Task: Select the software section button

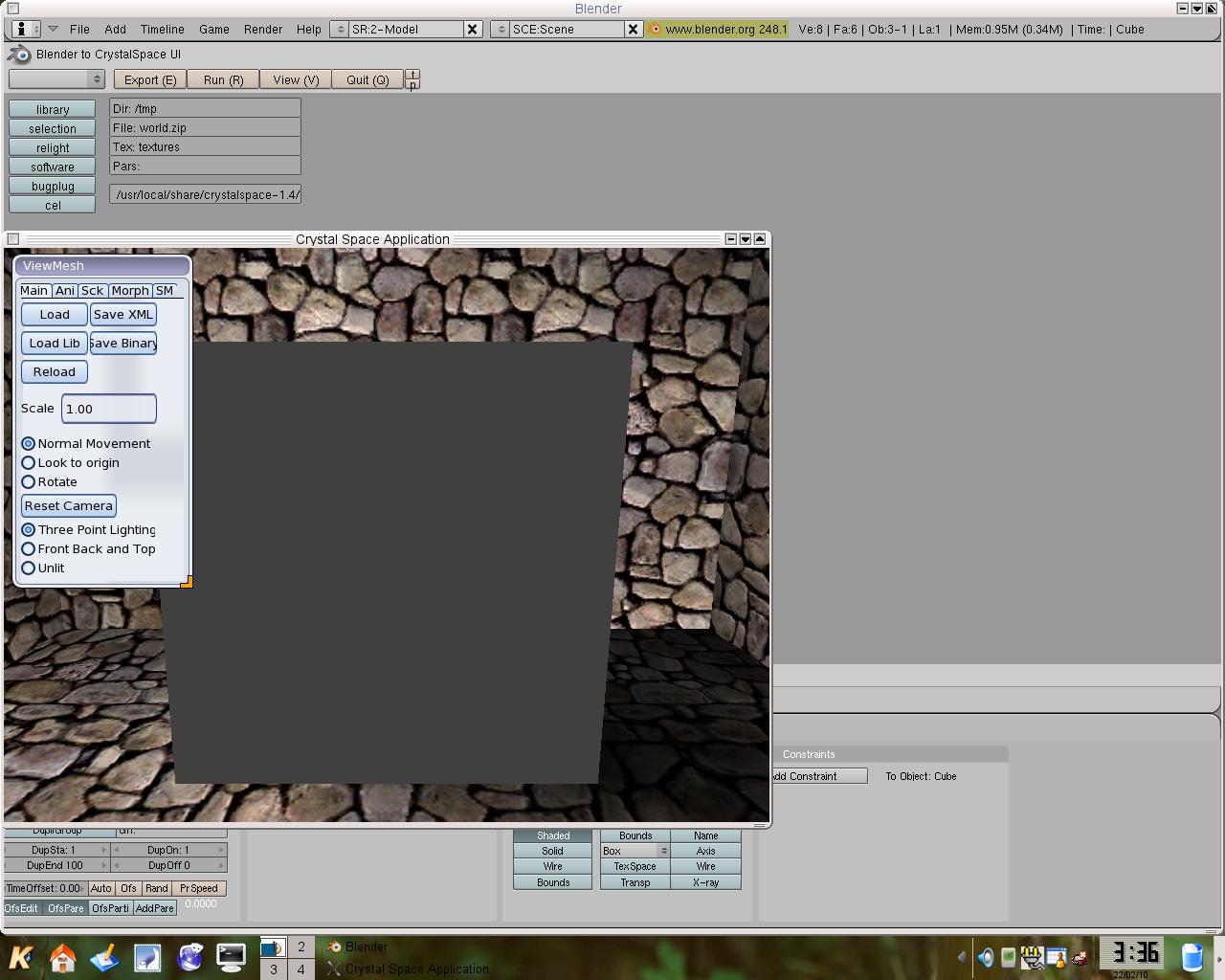Action: tap(53, 167)
